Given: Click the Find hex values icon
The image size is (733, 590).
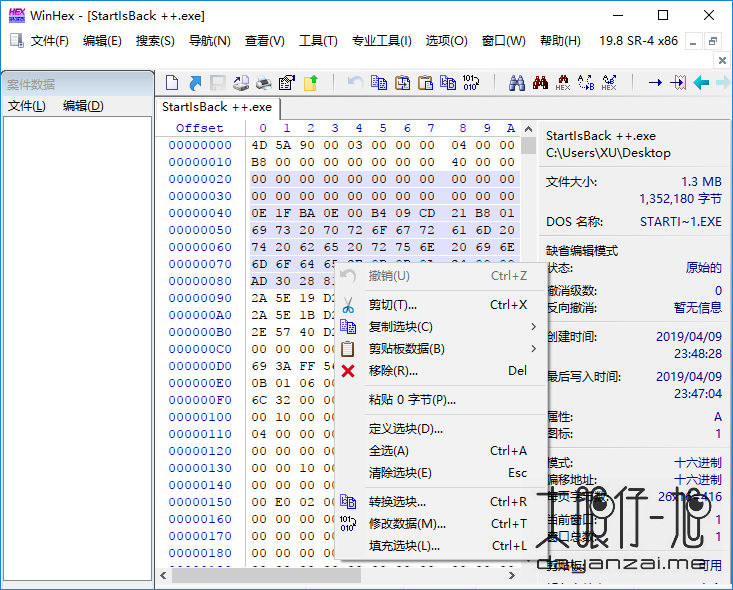Looking at the screenshot, I should (563, 83).
